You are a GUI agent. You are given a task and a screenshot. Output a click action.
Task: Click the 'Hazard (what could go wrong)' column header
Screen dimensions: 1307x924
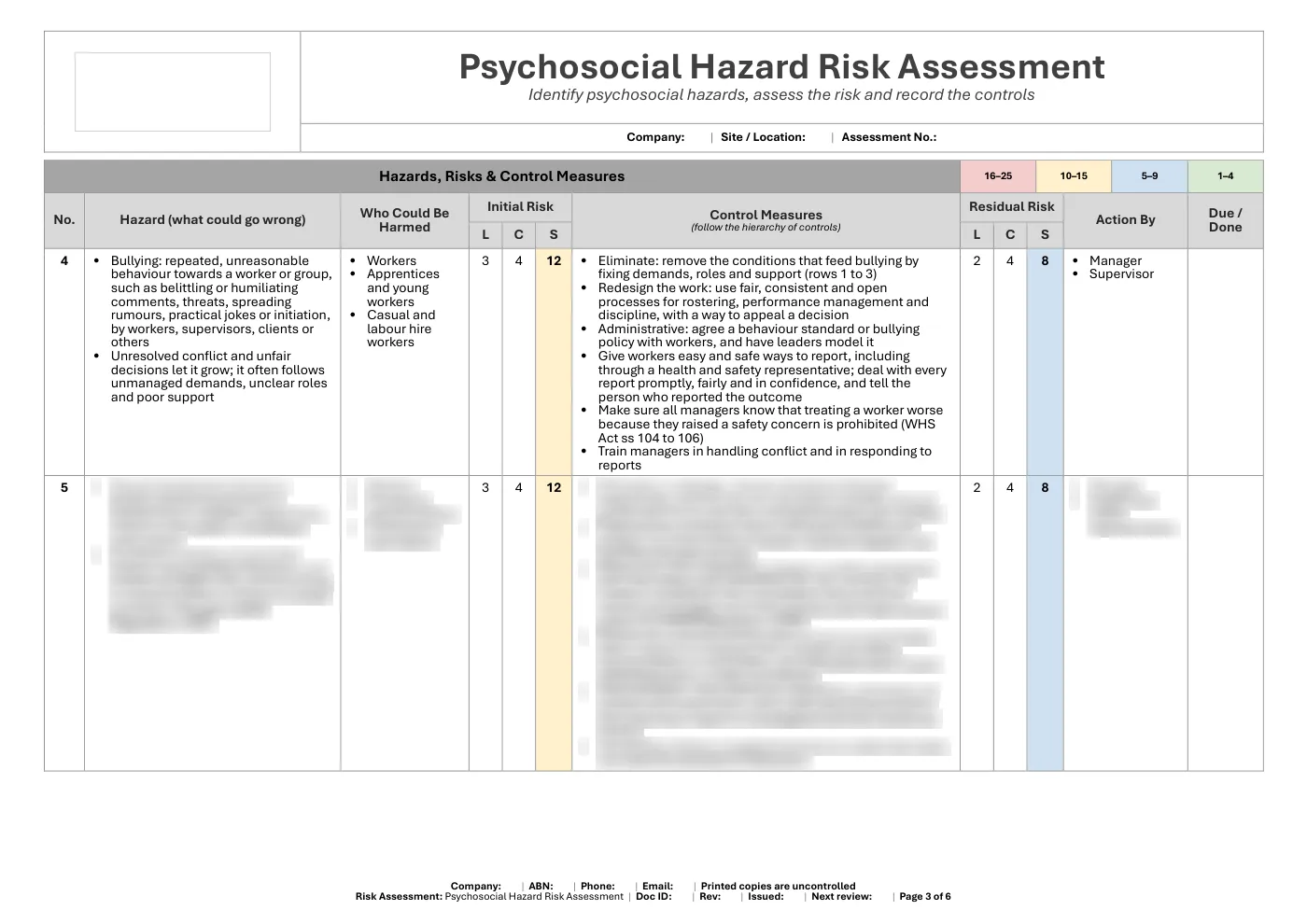[213, 220]
